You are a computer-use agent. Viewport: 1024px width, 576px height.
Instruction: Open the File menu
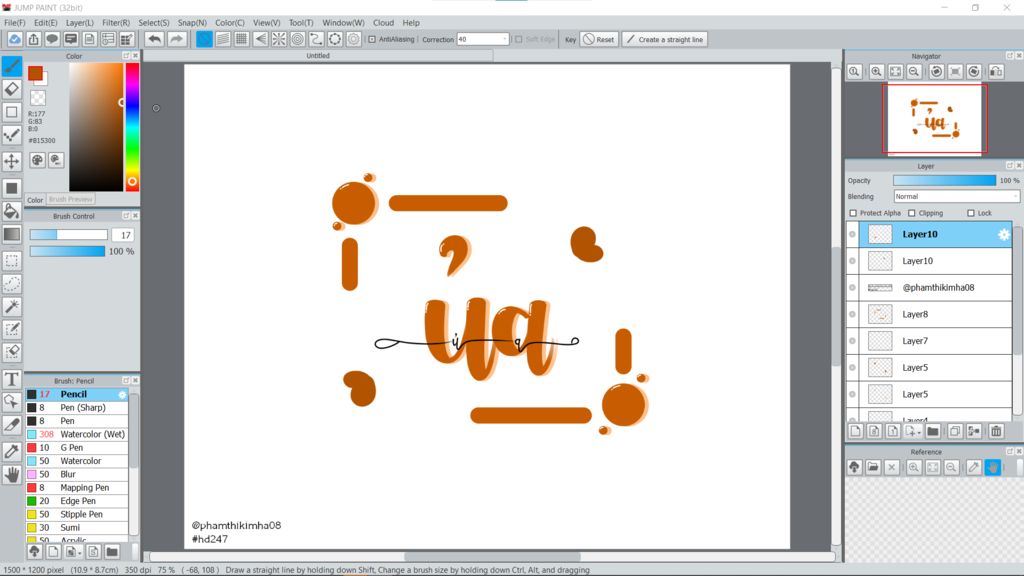(14, 23)
